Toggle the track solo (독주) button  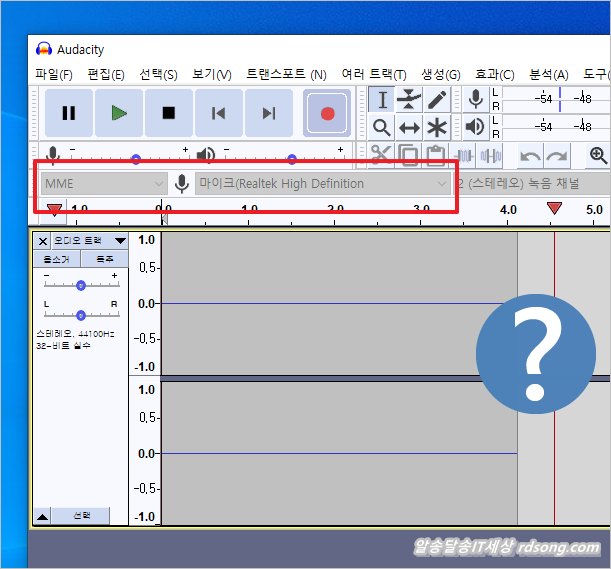point(104,259)
